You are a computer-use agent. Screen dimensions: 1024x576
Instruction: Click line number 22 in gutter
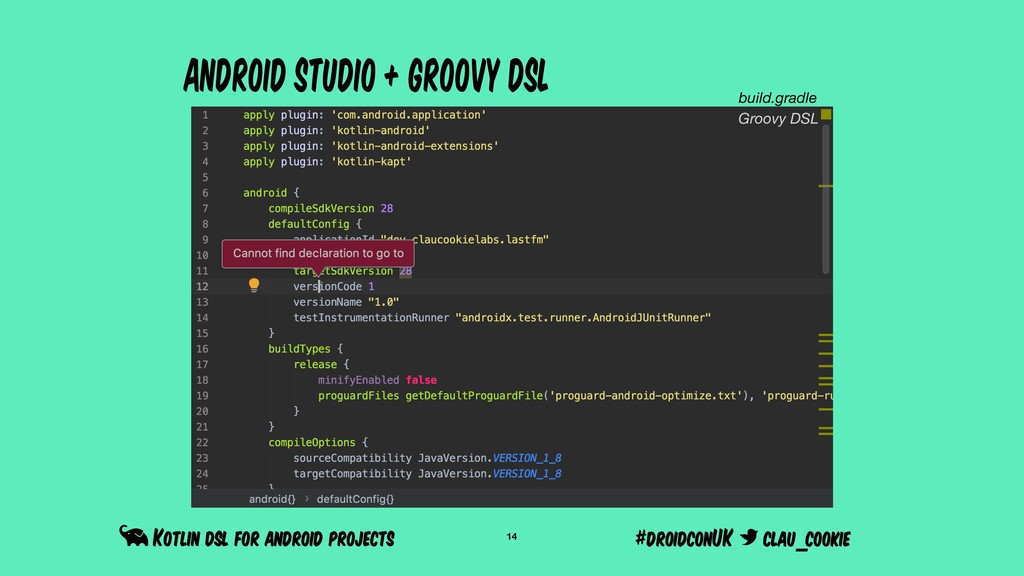tap(202, 442)
